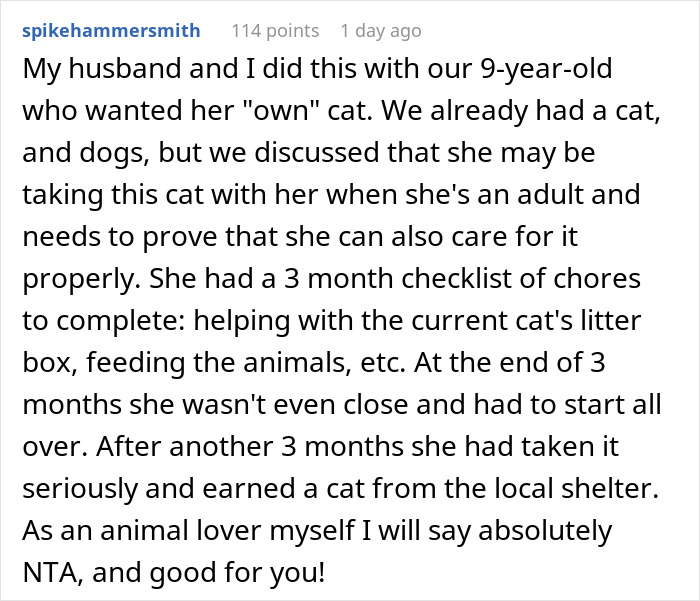Viewport: 700px width, 601px height.
Task: Open spikehammersmith's user profile link
Action: [111, 31]
